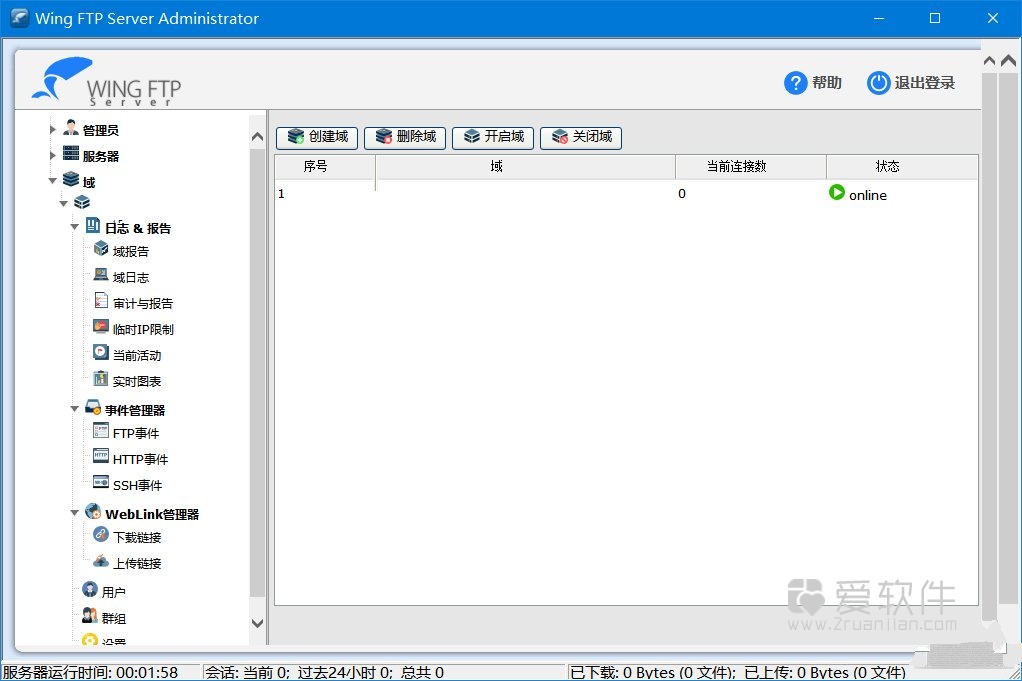Select 域报告 in the tree
The height and width of the screenshot is (681, 1022).
(130, 252)
